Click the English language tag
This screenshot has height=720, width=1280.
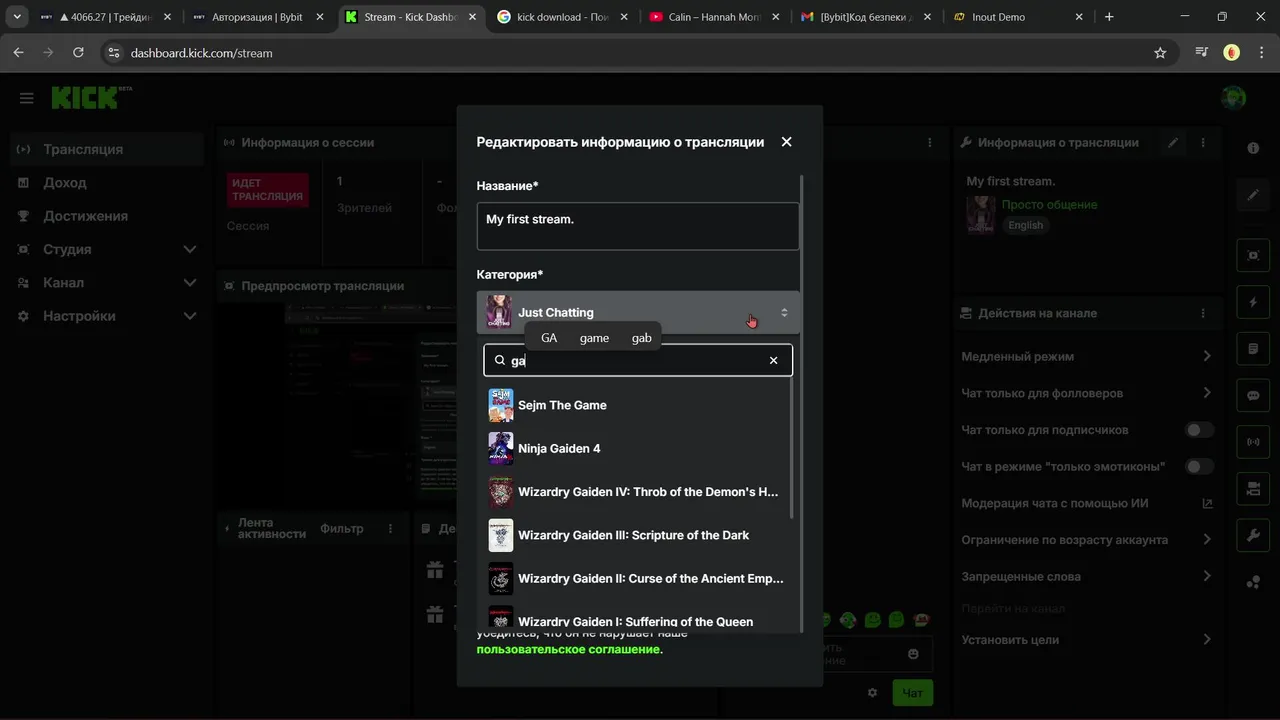[1025, 225]
